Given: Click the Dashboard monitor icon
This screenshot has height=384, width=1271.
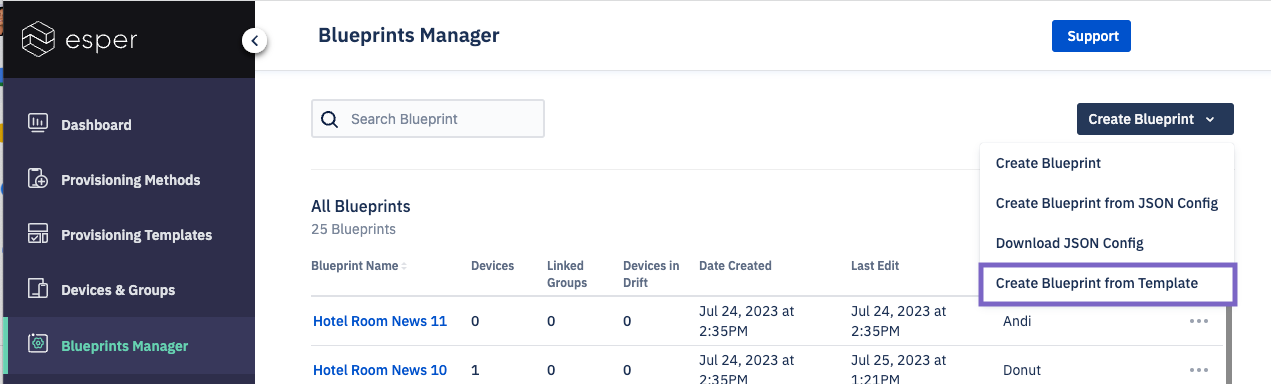Looking at the screenshot, I should (37, 124).
